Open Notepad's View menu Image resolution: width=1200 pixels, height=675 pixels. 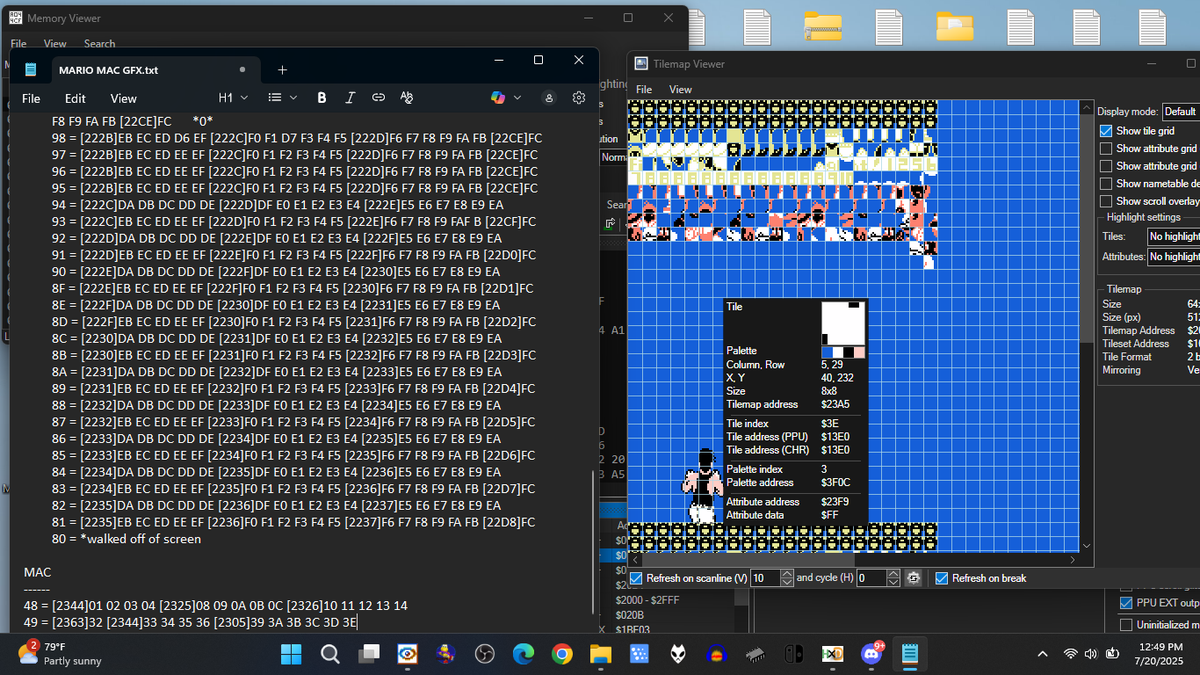(x=123, y=98)
